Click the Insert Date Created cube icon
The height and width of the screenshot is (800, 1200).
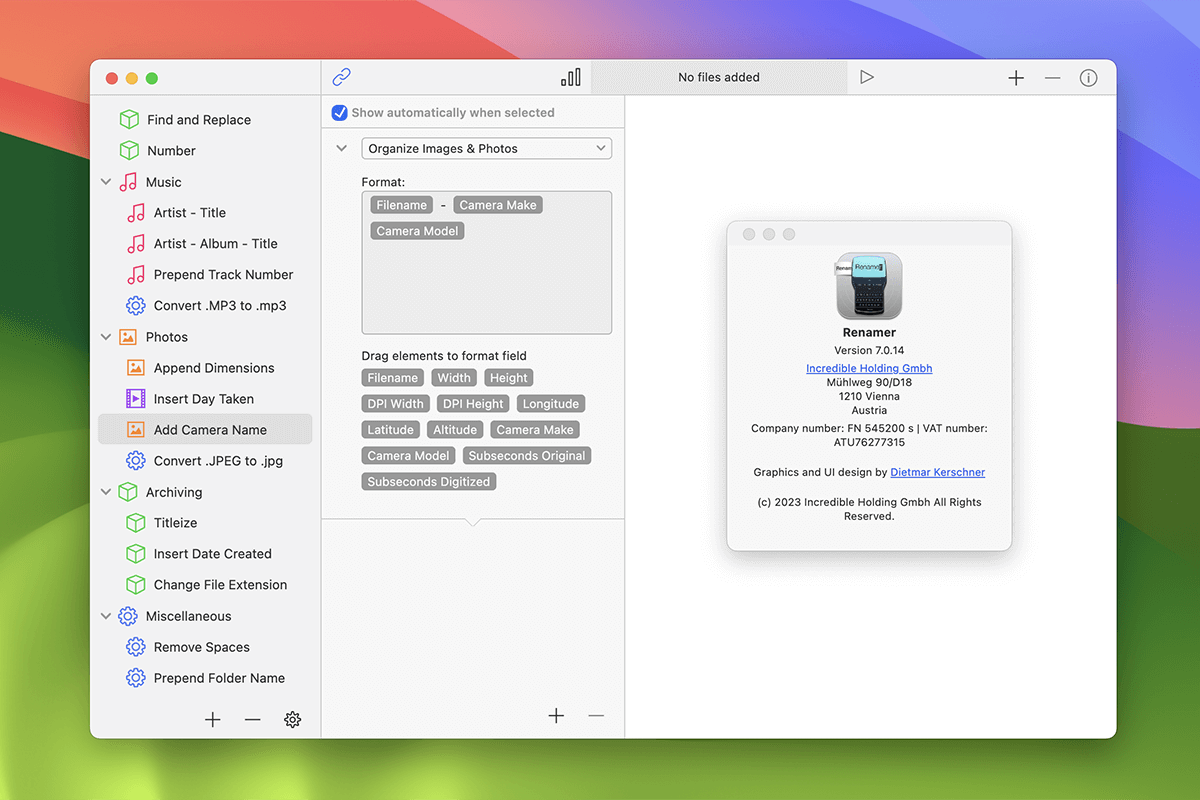click(x=136, y=554)
